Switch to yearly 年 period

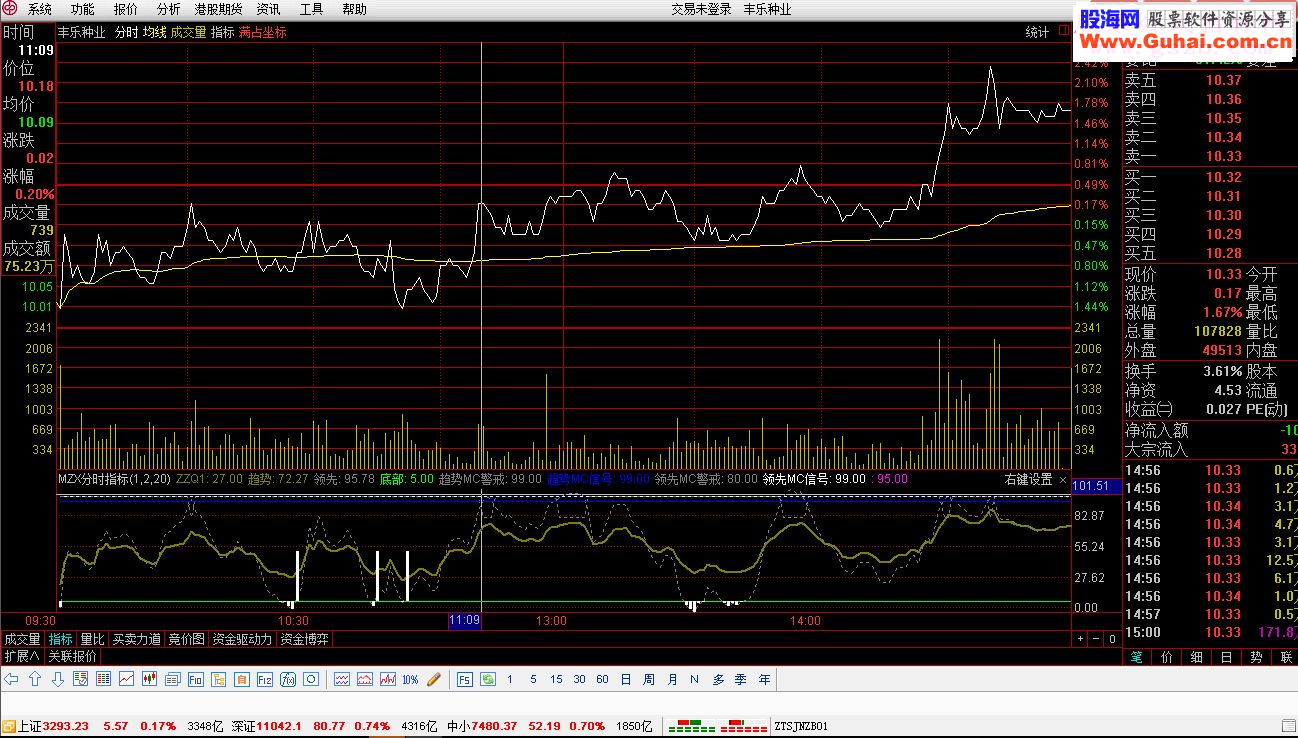[x=764, y=679]
